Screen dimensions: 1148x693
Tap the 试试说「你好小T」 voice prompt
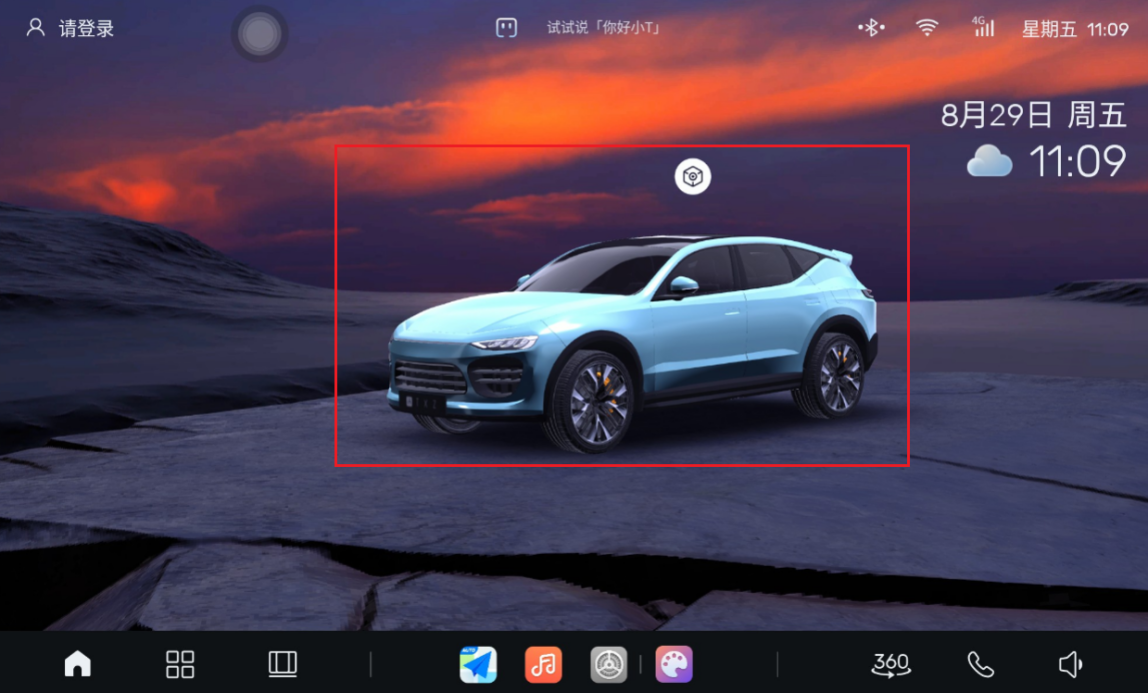(x=604, y=28)
